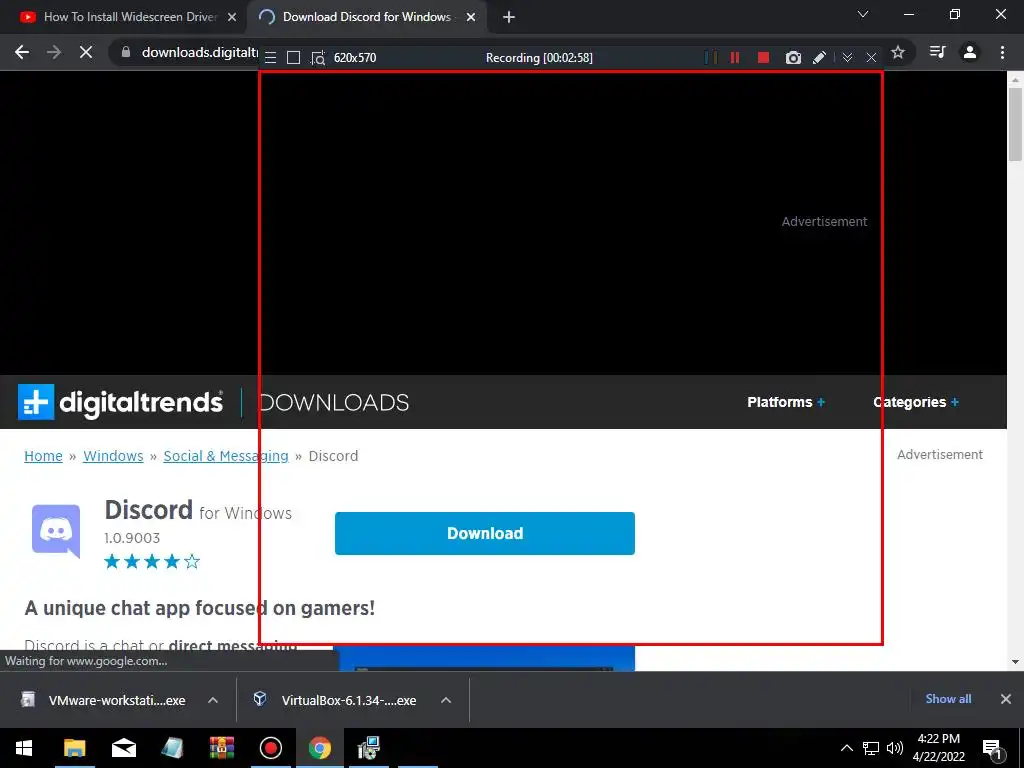Expand the Platforms menu
The width and height of the screenshot is (1024, 768).
[786, 402]
